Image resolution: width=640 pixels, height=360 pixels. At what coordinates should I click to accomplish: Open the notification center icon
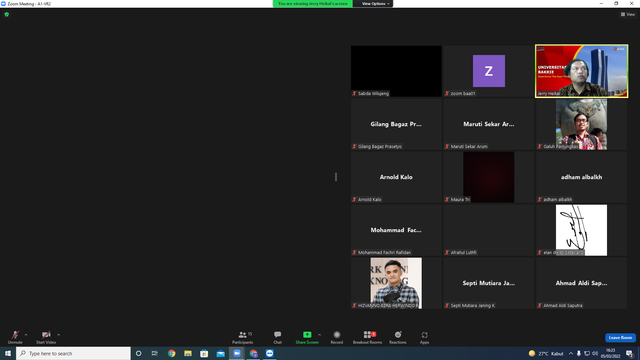click(x=629, y=353)
